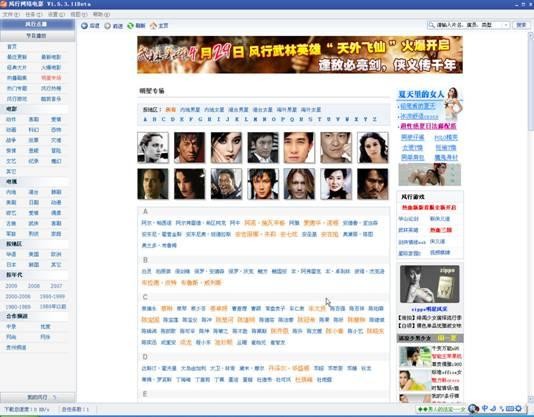Click the green Refresh (刷新) icon
The width and height of the screenshot is (534, 417).
point(130,26)
